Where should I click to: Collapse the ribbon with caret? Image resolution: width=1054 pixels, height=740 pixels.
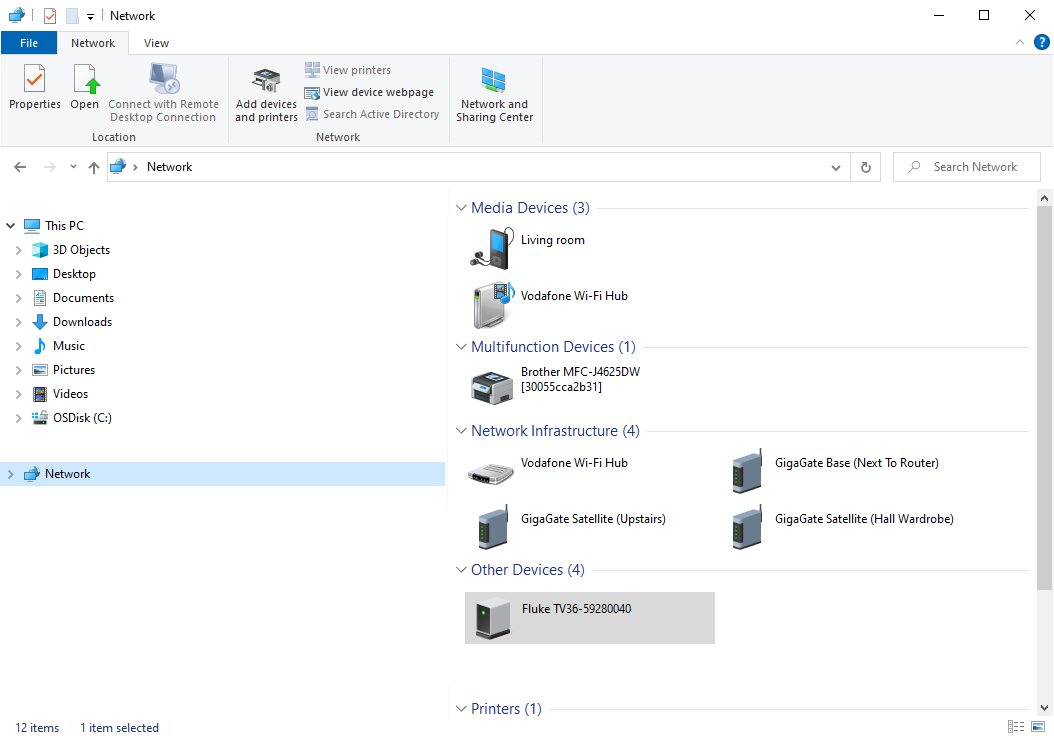(1020, 42)
